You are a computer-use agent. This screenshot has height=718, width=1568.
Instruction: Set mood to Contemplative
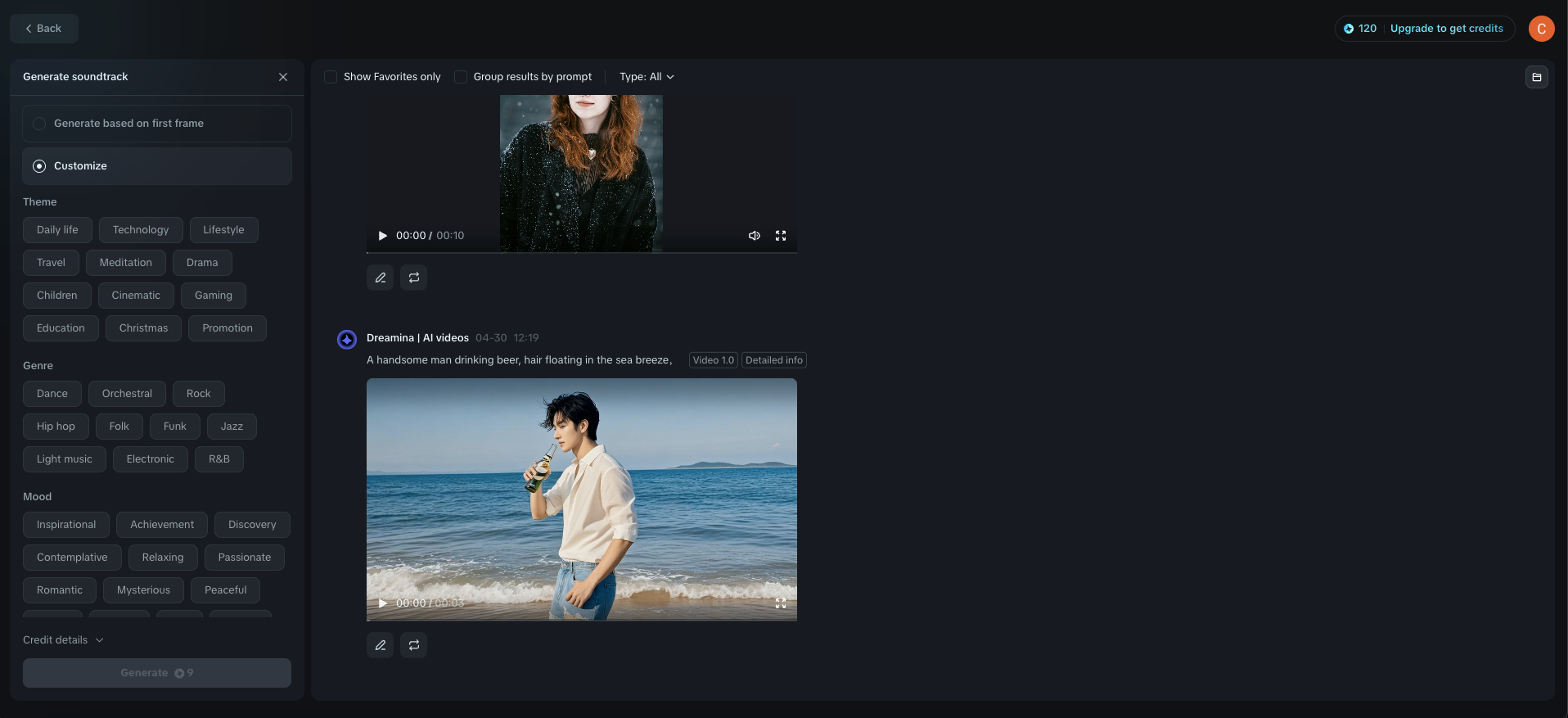72,558
